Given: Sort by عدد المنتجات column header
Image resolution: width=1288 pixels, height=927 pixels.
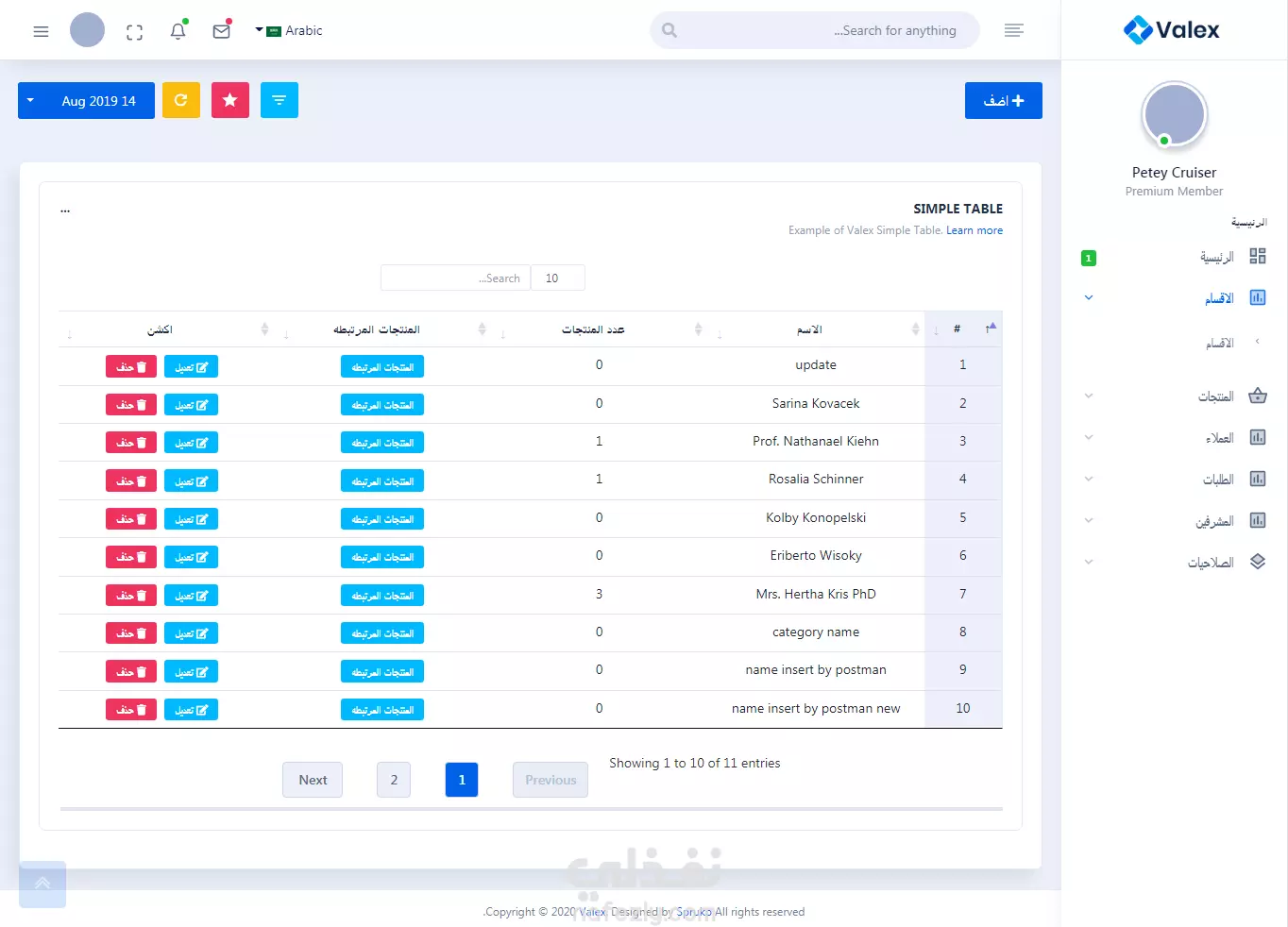Looking at the screenshot, I should click(x=599, y=329).
